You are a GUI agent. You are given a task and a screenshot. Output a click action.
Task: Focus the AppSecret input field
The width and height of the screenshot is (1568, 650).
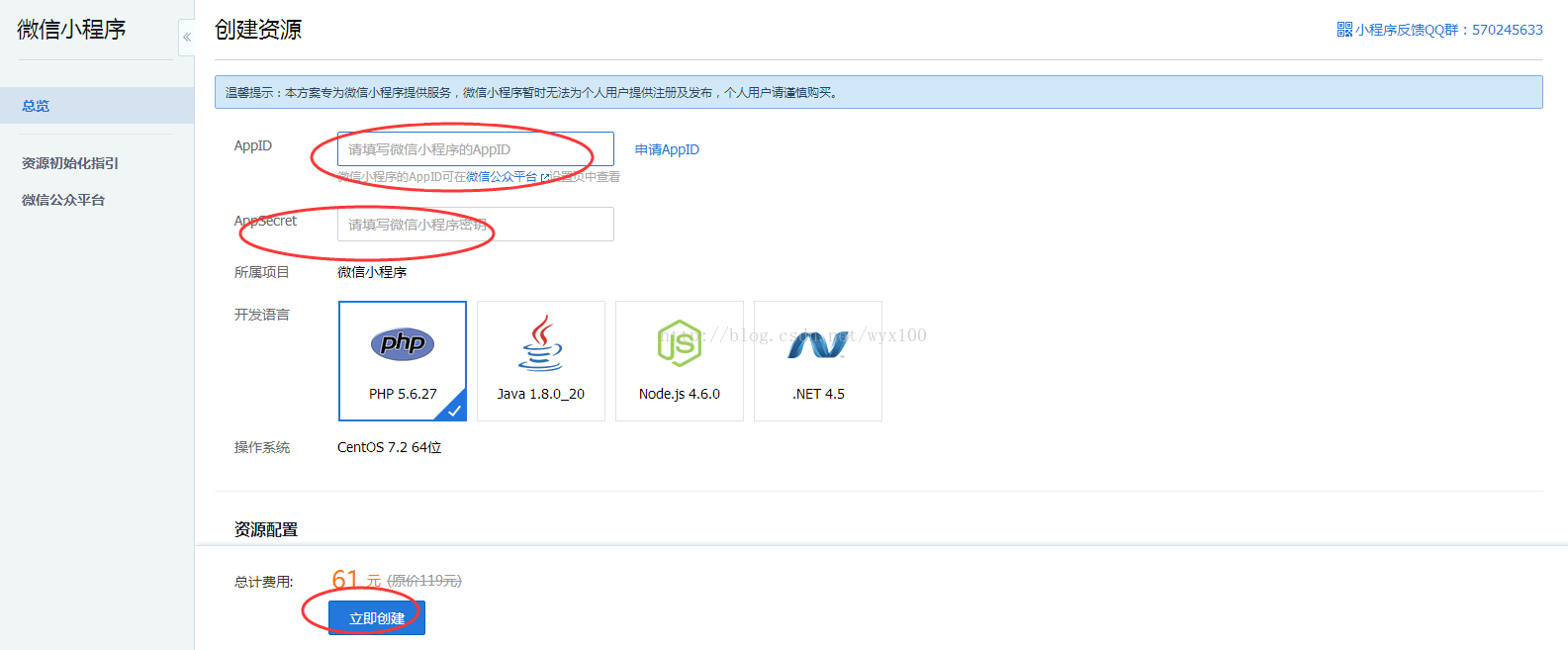point(476,225)
